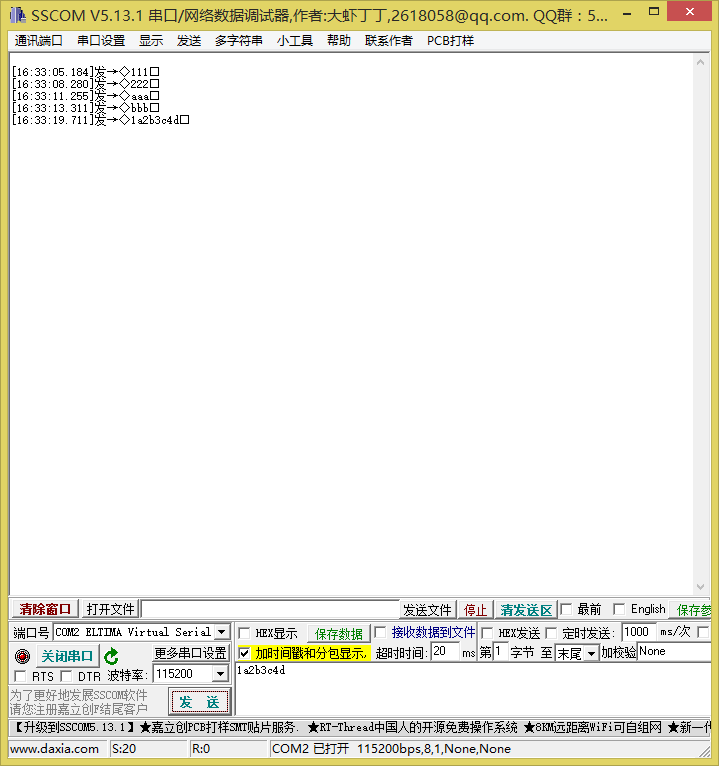Open the 115200 baud rate dropdown
The height and width of the screenshot is (766, 719).
pos(220,674)
